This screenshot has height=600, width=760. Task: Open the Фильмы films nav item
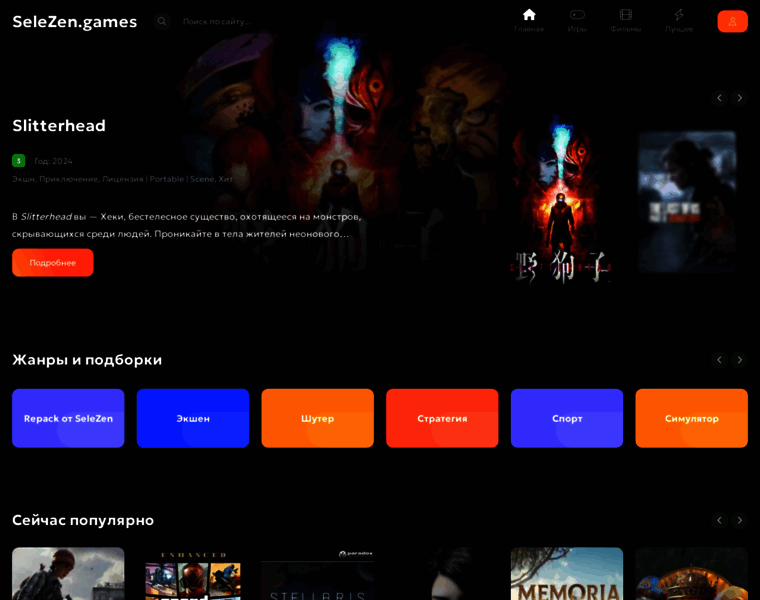coord(626,21)
